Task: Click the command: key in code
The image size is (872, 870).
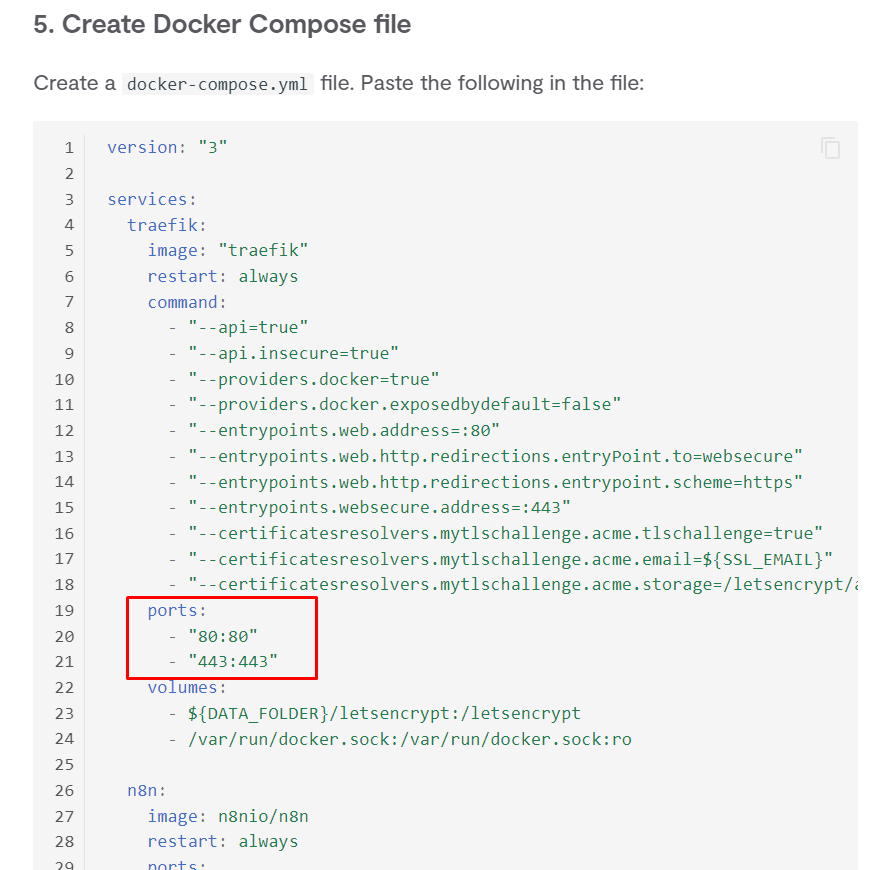Action: point(187,302)
